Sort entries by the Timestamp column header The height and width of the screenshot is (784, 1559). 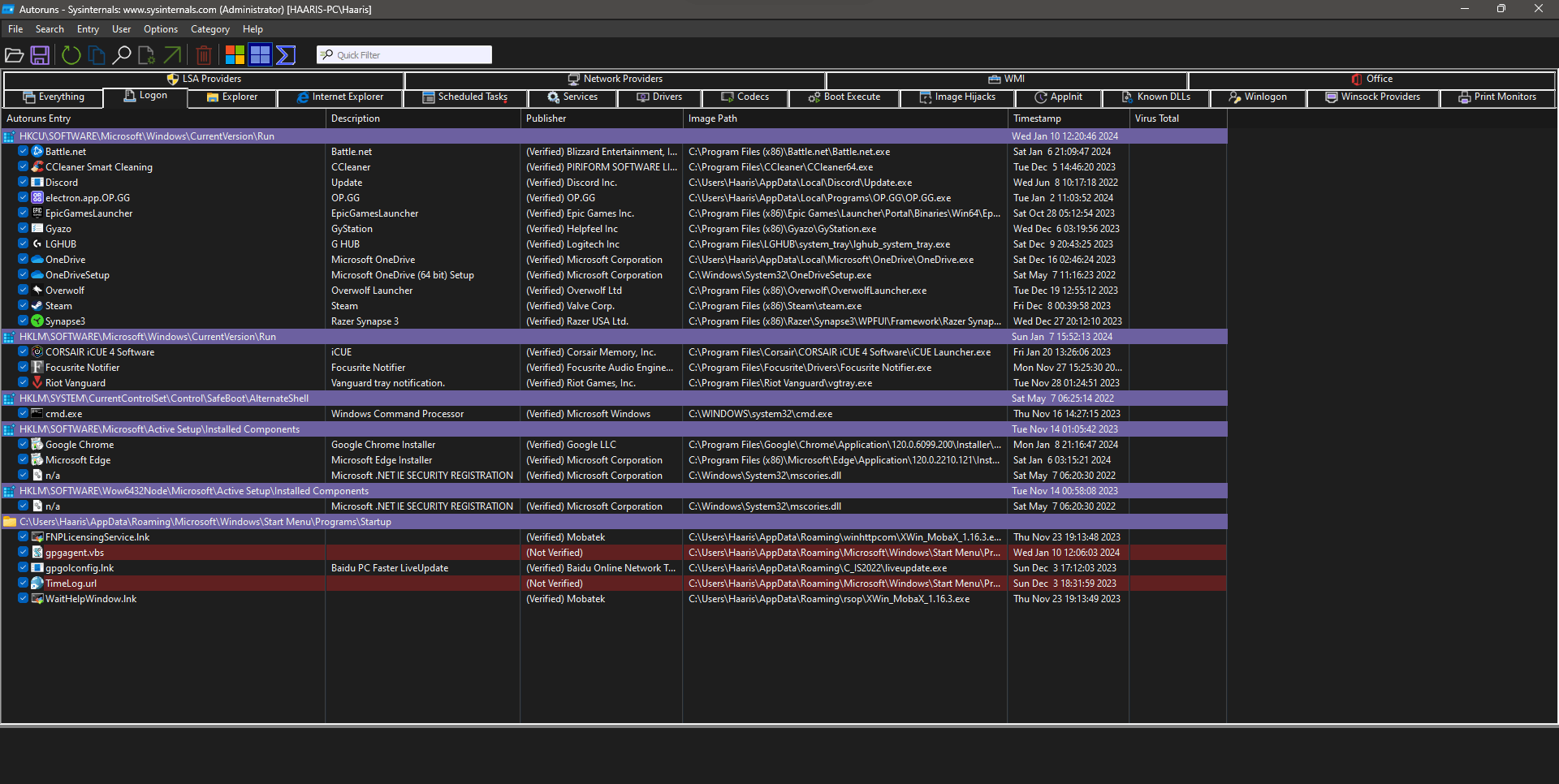(1068, 118)
